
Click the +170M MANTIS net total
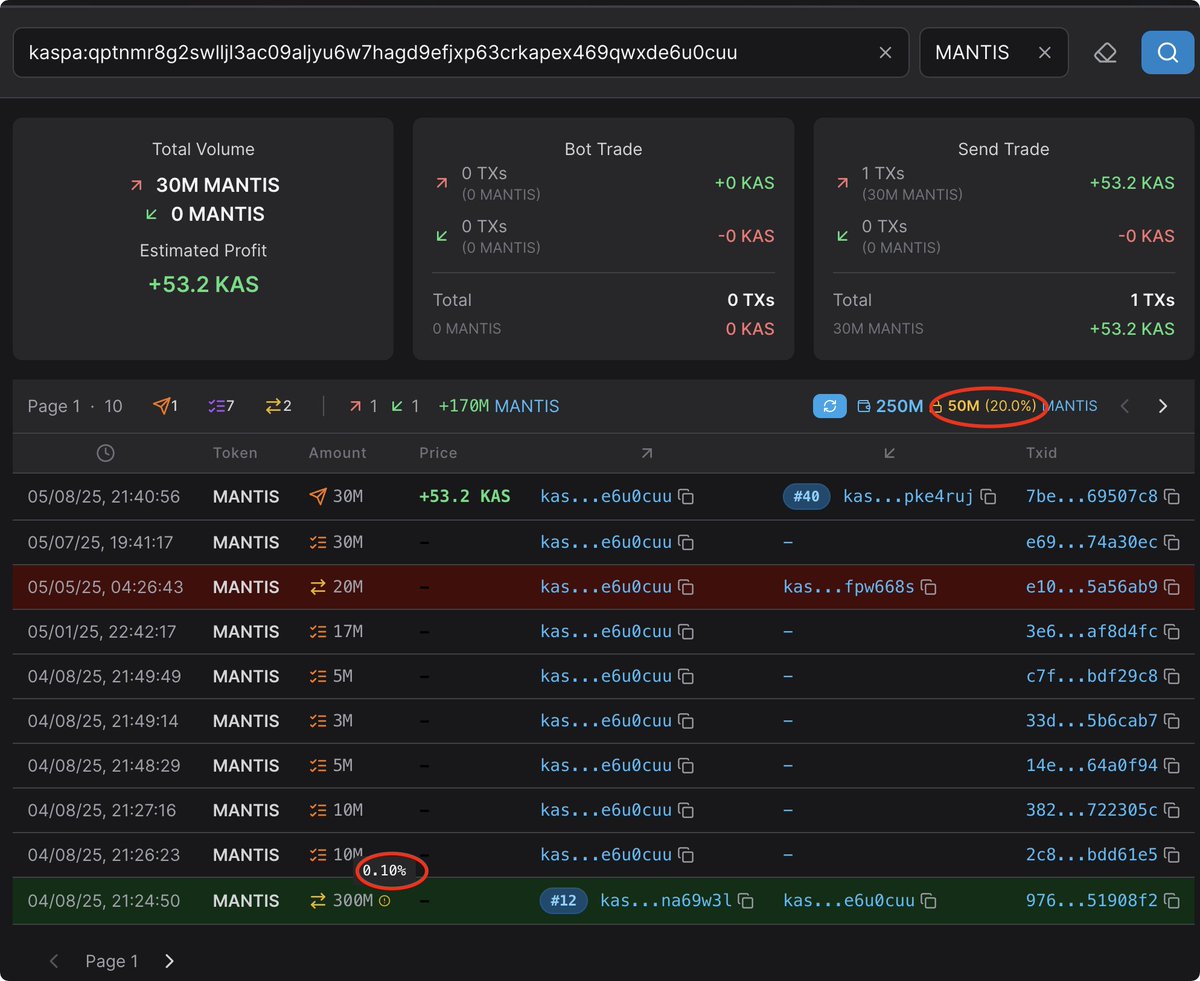coord(499,406)
